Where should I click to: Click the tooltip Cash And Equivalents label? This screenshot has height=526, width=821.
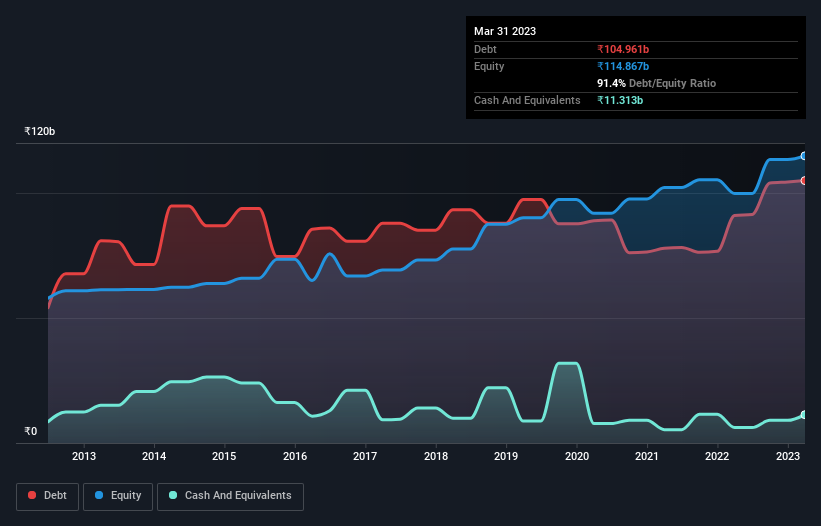pos(527,100)
